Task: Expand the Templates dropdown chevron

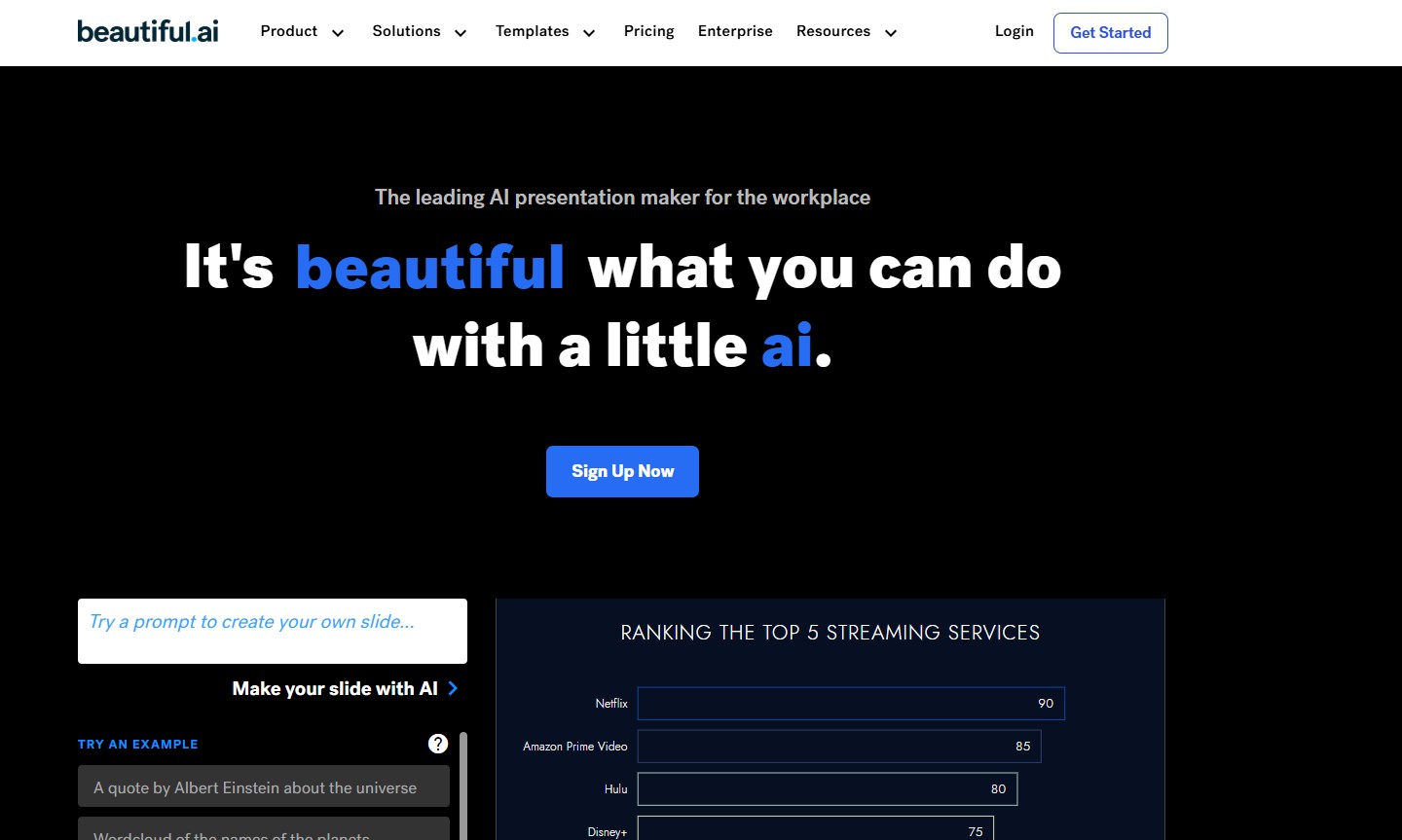Action: 589,33
